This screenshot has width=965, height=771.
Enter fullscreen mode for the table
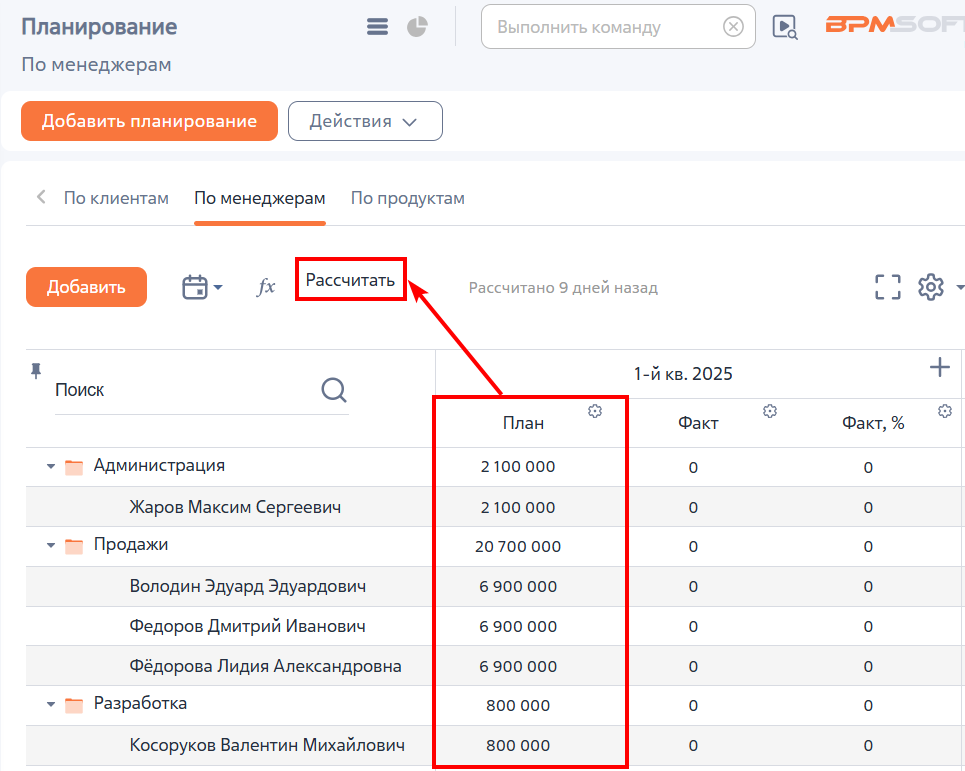pyautogui.click(x=887, y=287)
